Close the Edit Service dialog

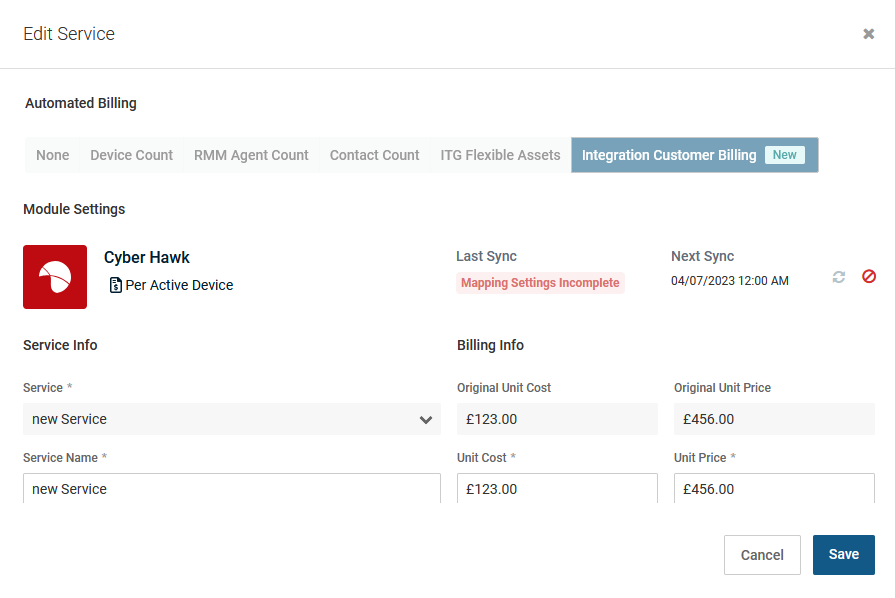(x=869, y=34)
